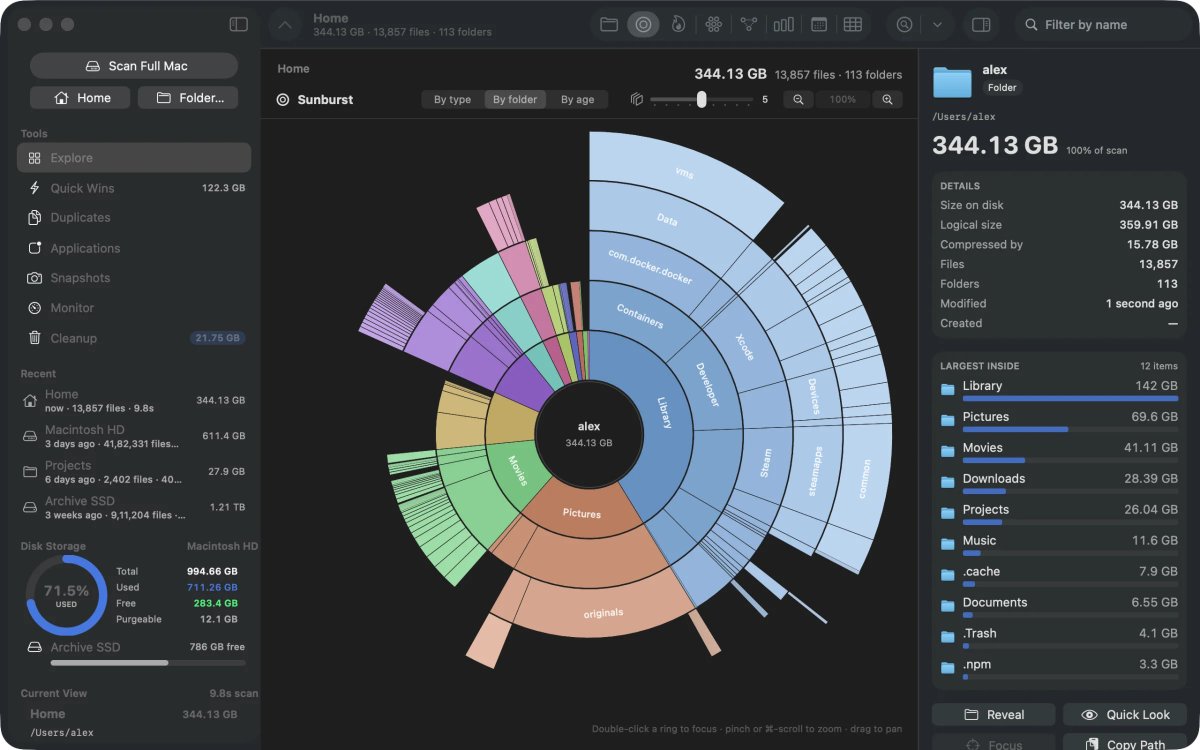1200x750 pixels.
Task: Click the alex center circle
Action: pos(589,434)
